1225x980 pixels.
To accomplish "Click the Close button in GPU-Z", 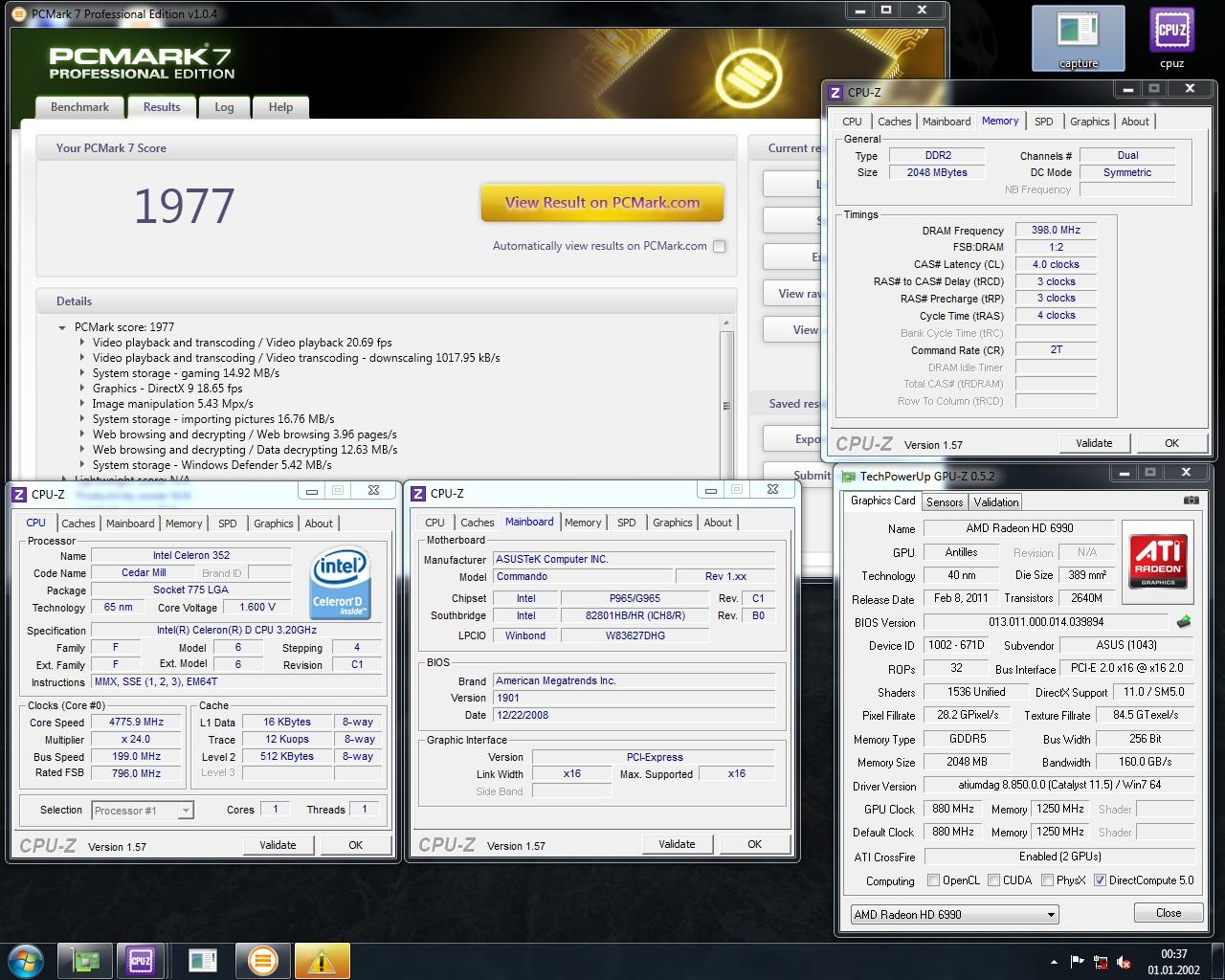I will point(1168,913).
